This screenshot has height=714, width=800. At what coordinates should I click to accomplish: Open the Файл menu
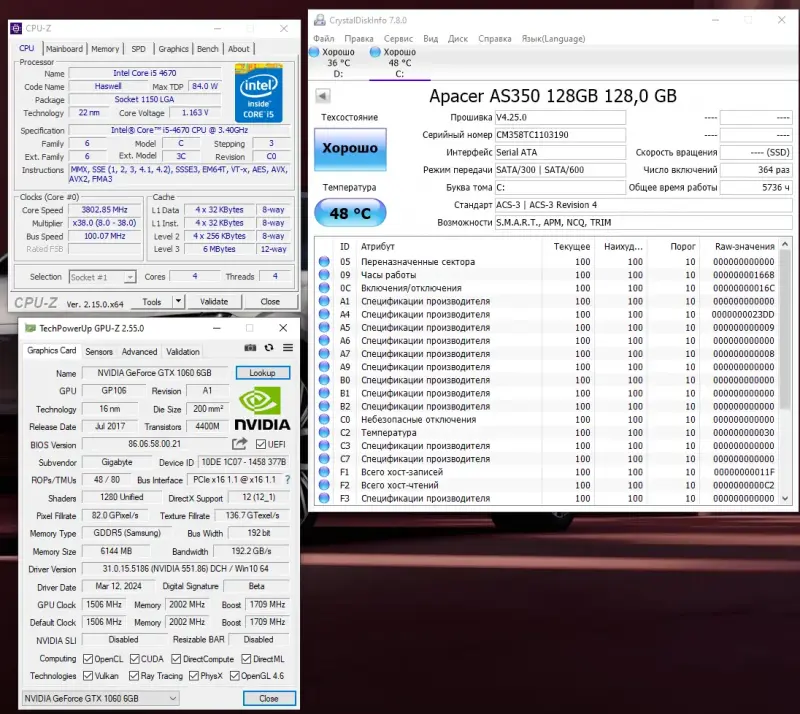(x=323, y=39)
